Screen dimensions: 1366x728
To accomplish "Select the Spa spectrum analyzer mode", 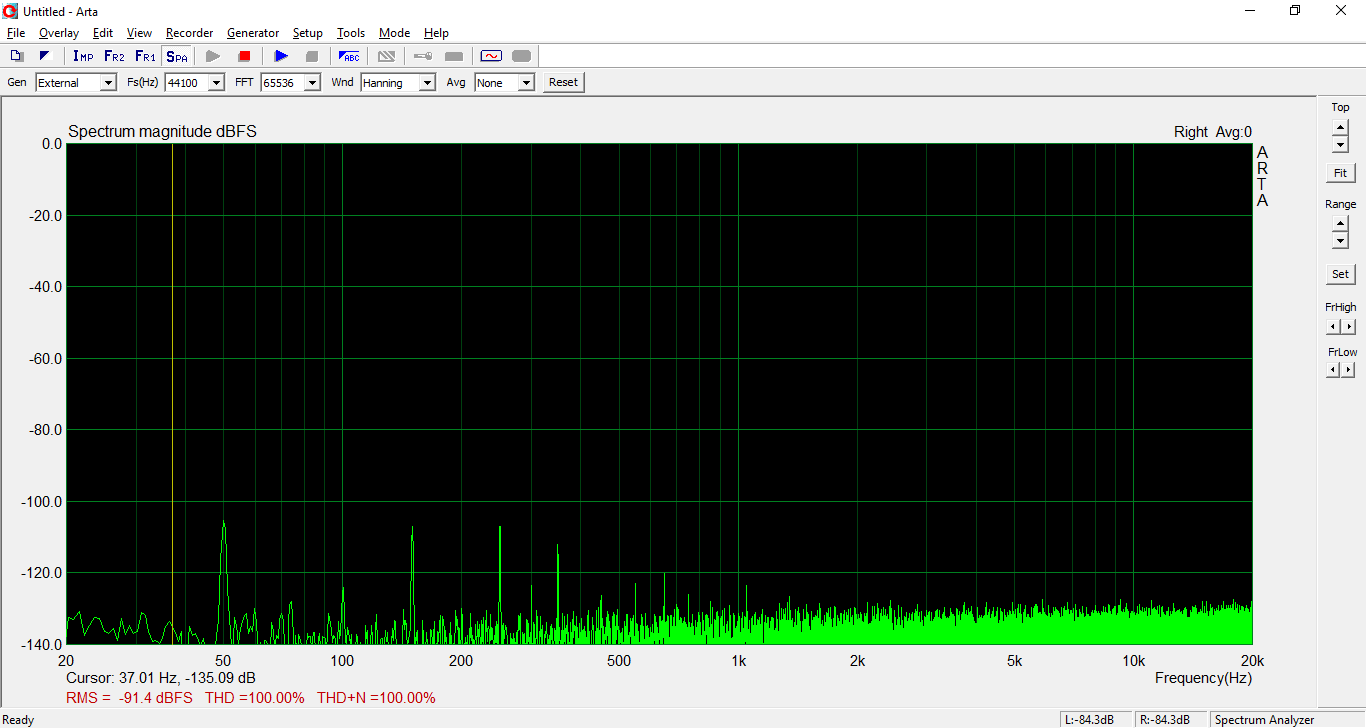I will point(176,56).
